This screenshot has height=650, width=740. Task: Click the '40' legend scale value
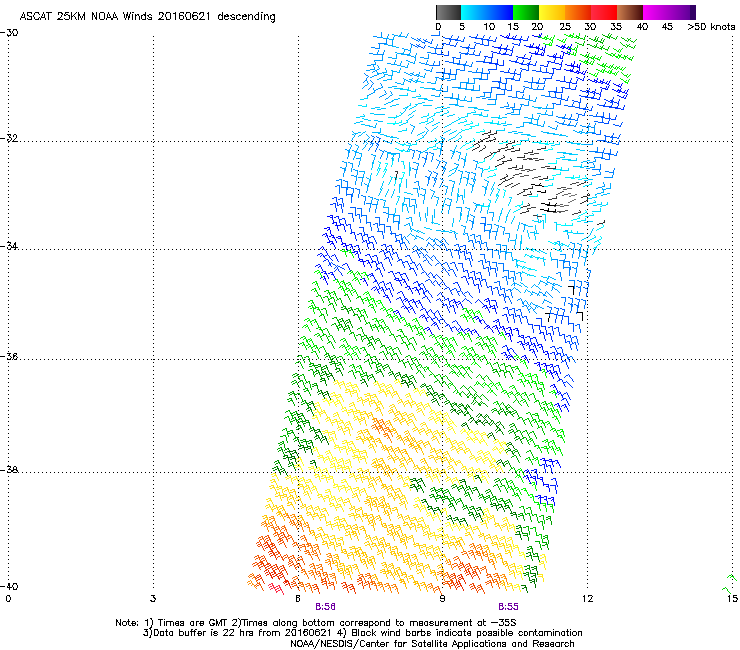pos(642,27)
